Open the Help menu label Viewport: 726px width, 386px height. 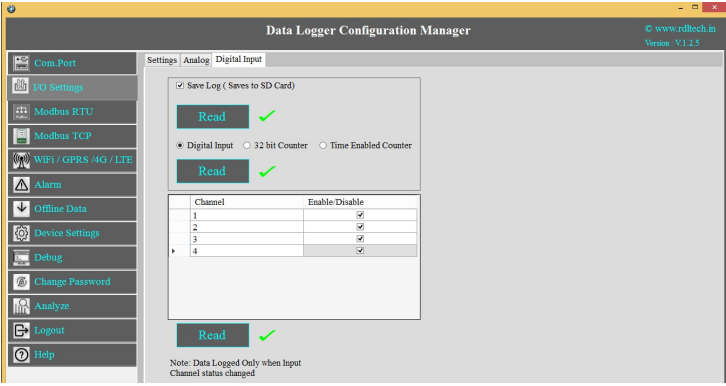click(44, 355)
